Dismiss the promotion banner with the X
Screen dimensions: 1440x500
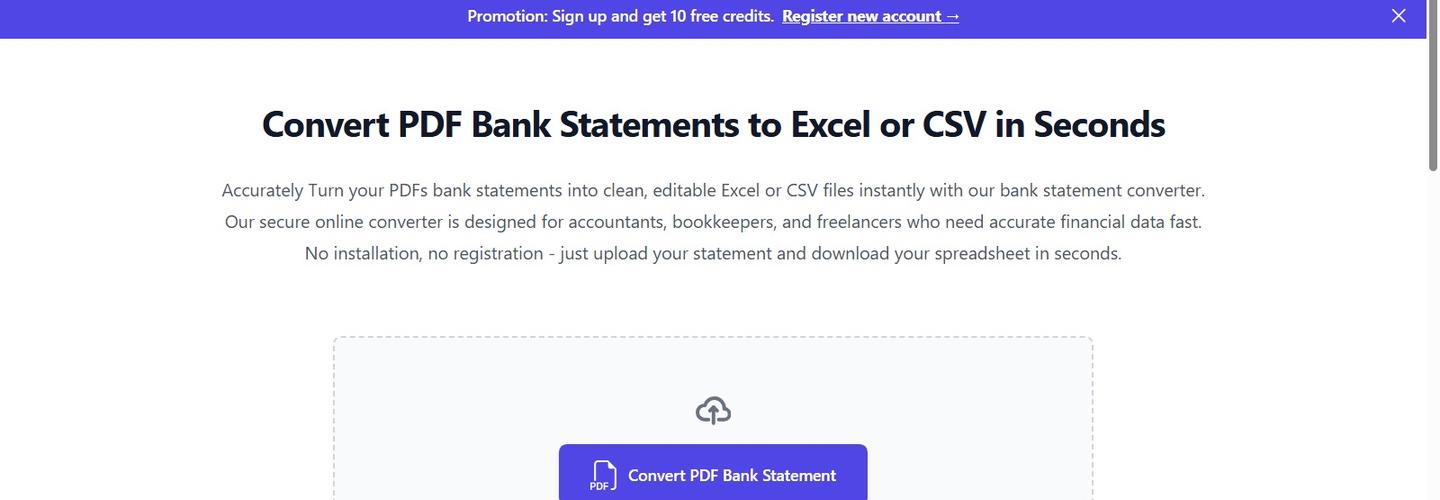(x=1399, y=16)
